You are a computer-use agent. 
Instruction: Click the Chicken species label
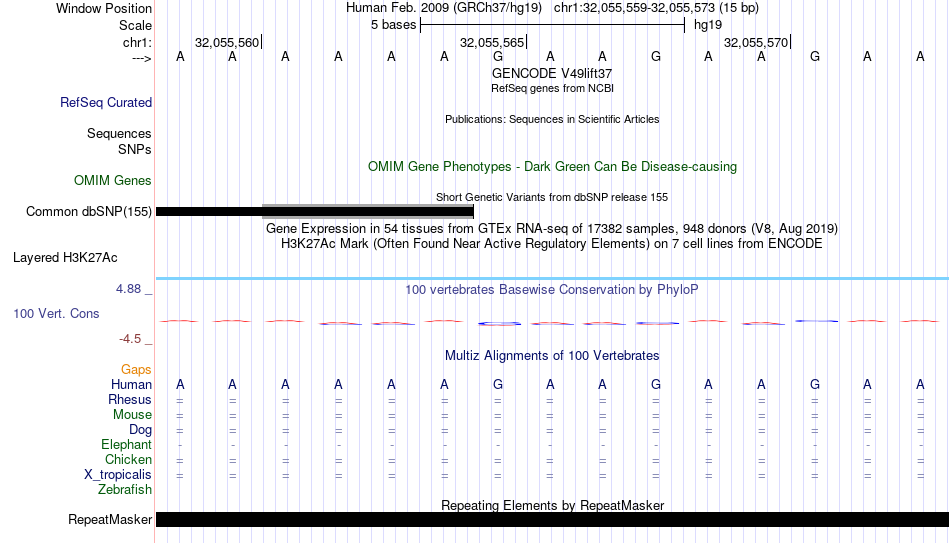128,460
